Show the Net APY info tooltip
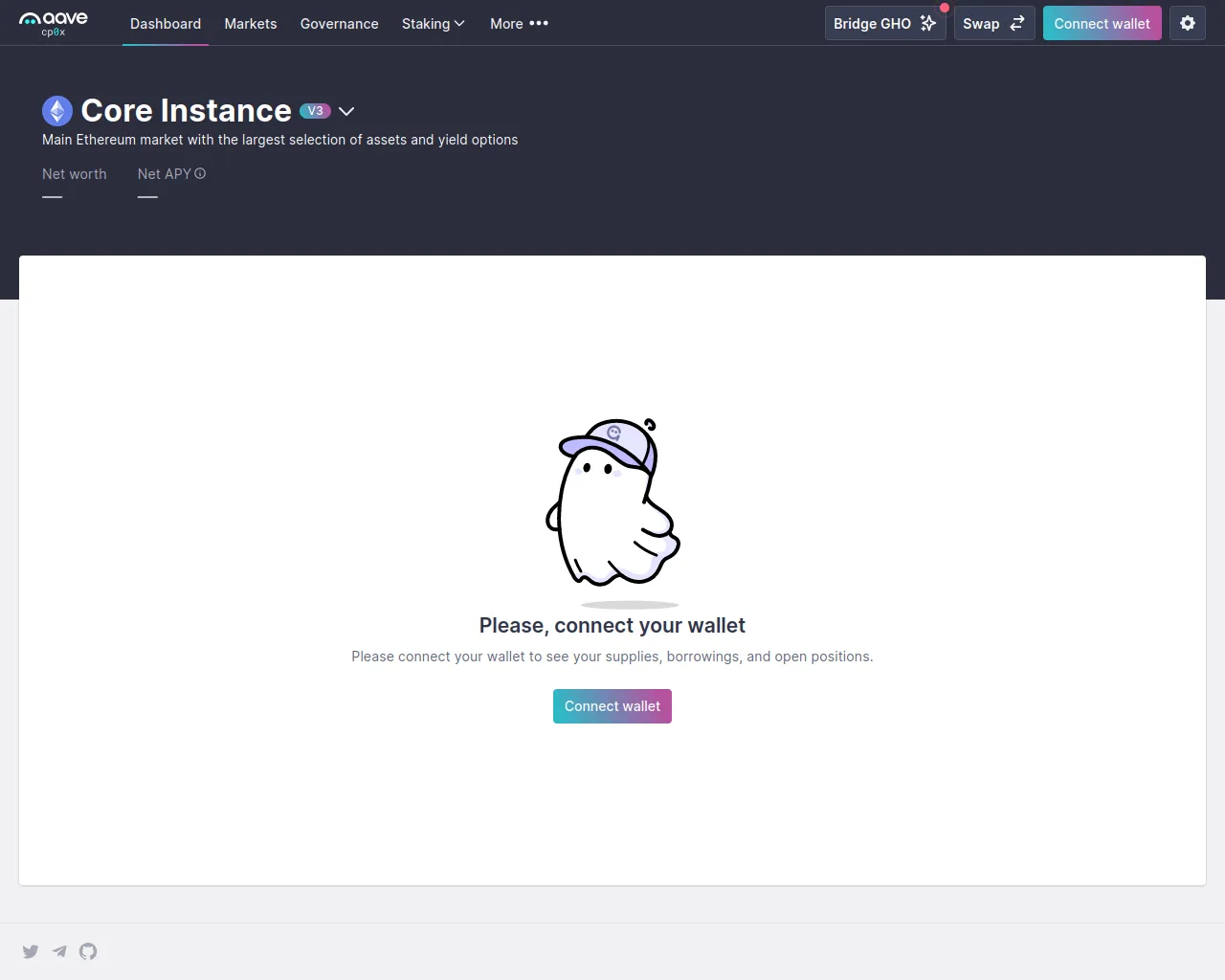The height and width of the screenshot is (980, 1225). (200, 174)
